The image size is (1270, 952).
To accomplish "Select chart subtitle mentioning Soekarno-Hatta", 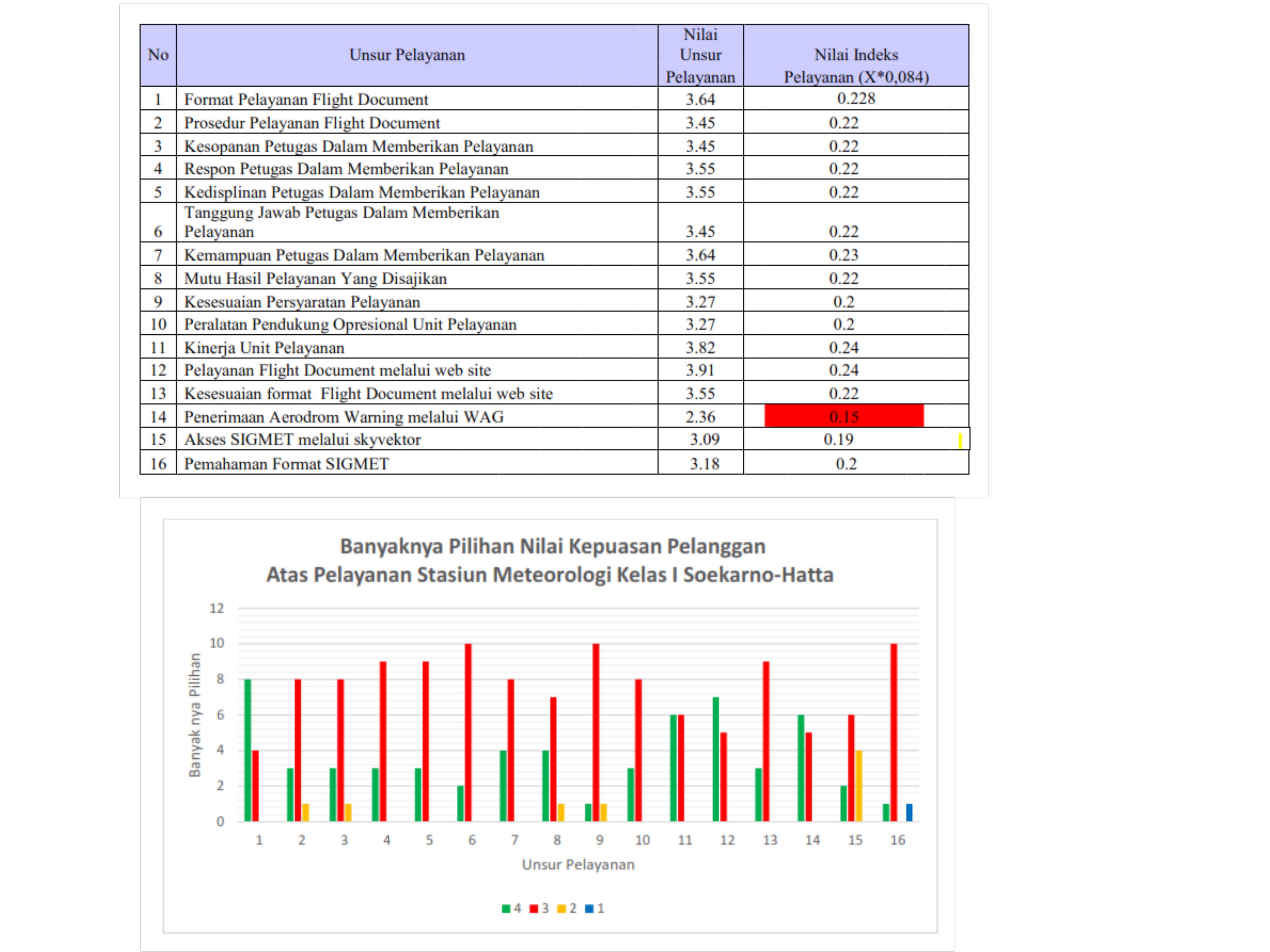I will [550, 574].
